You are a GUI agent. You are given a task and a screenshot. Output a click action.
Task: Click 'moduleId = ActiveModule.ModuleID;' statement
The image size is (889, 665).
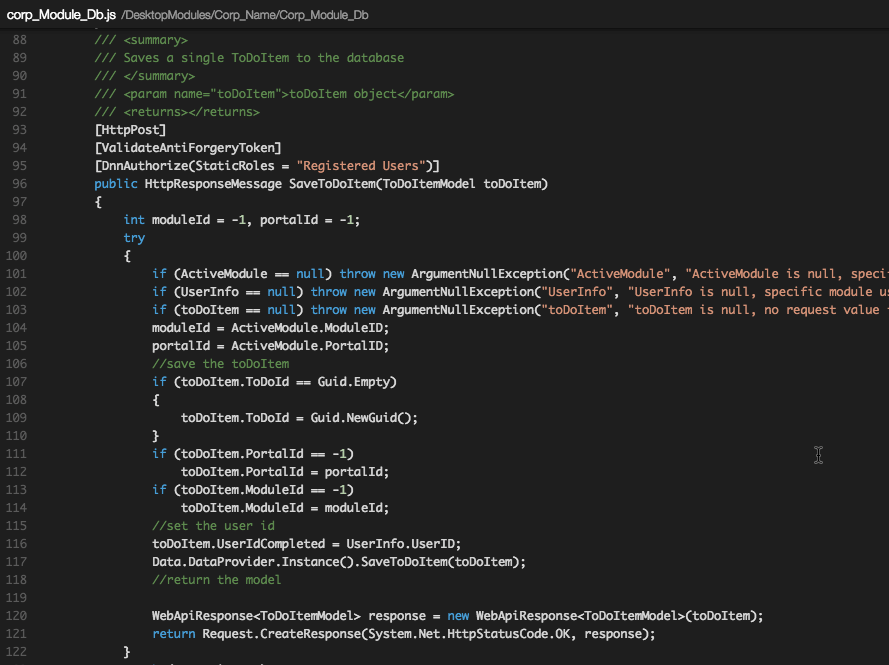(x=270, y=328)
